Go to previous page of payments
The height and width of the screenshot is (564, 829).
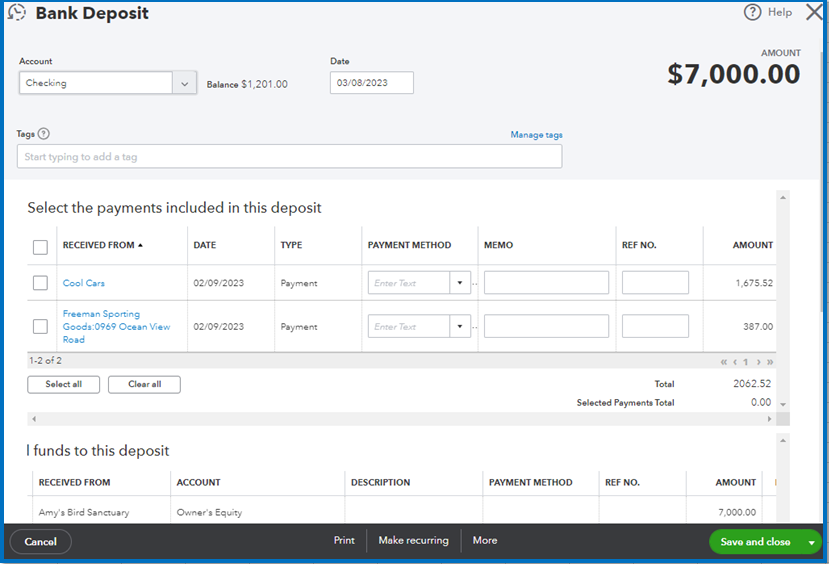click(734, 361)
